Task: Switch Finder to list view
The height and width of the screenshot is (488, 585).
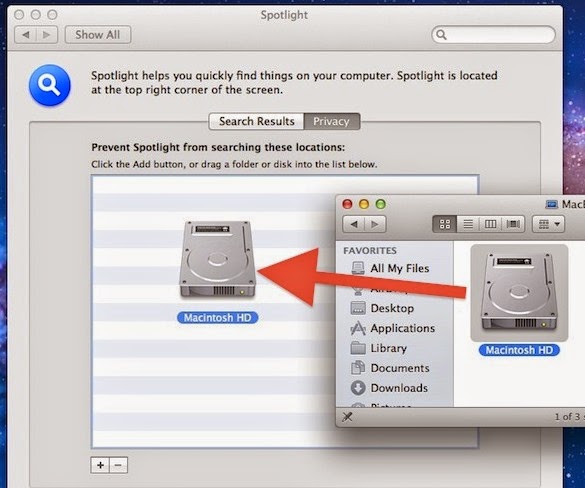Action: click(x=468, y=224)
